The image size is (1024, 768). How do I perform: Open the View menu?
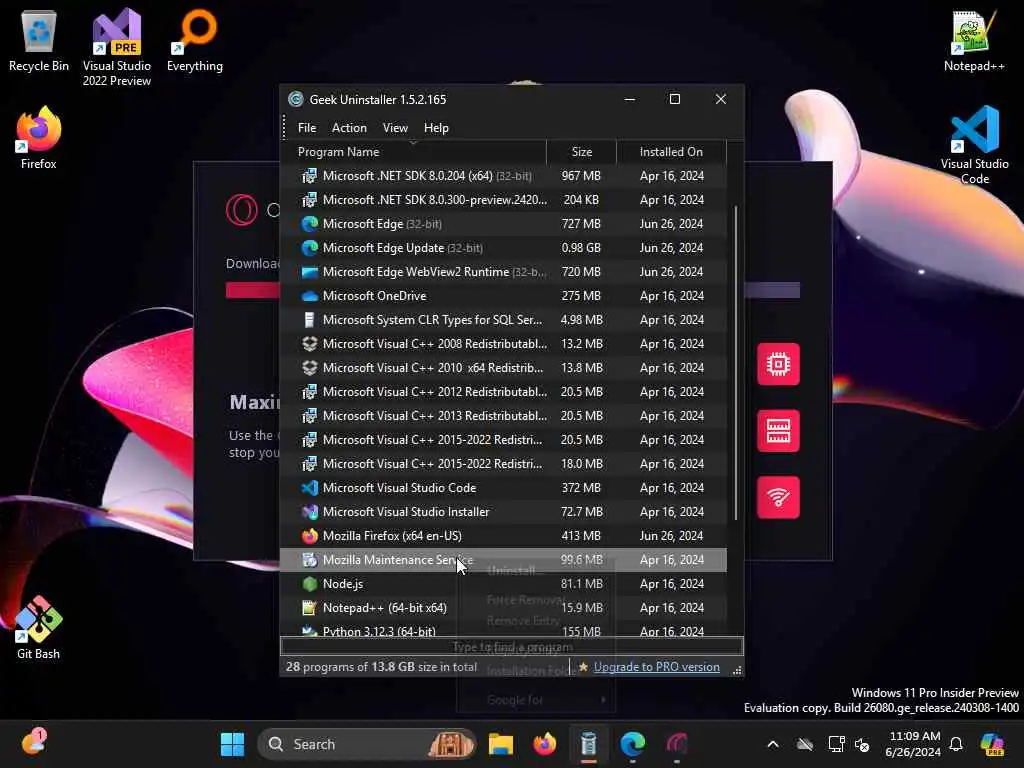click(395, 128)
